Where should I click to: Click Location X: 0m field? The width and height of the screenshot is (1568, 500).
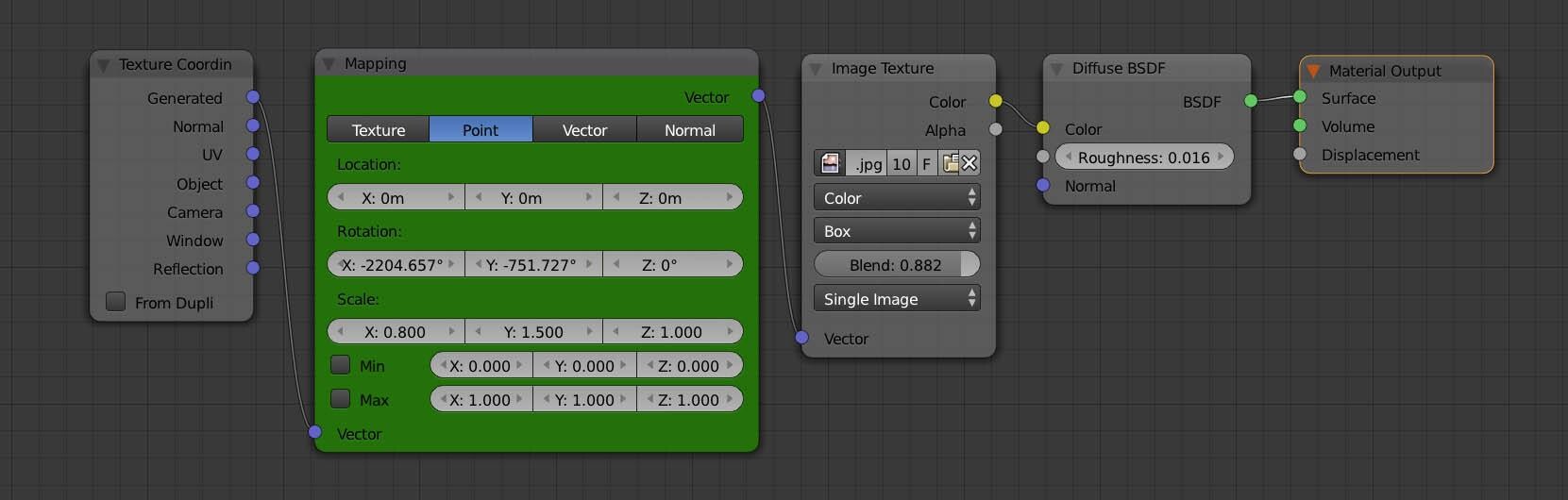(396, 198)
